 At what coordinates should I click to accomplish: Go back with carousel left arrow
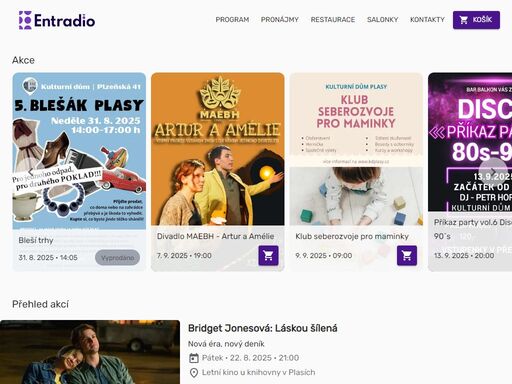[x=30, y=172]
